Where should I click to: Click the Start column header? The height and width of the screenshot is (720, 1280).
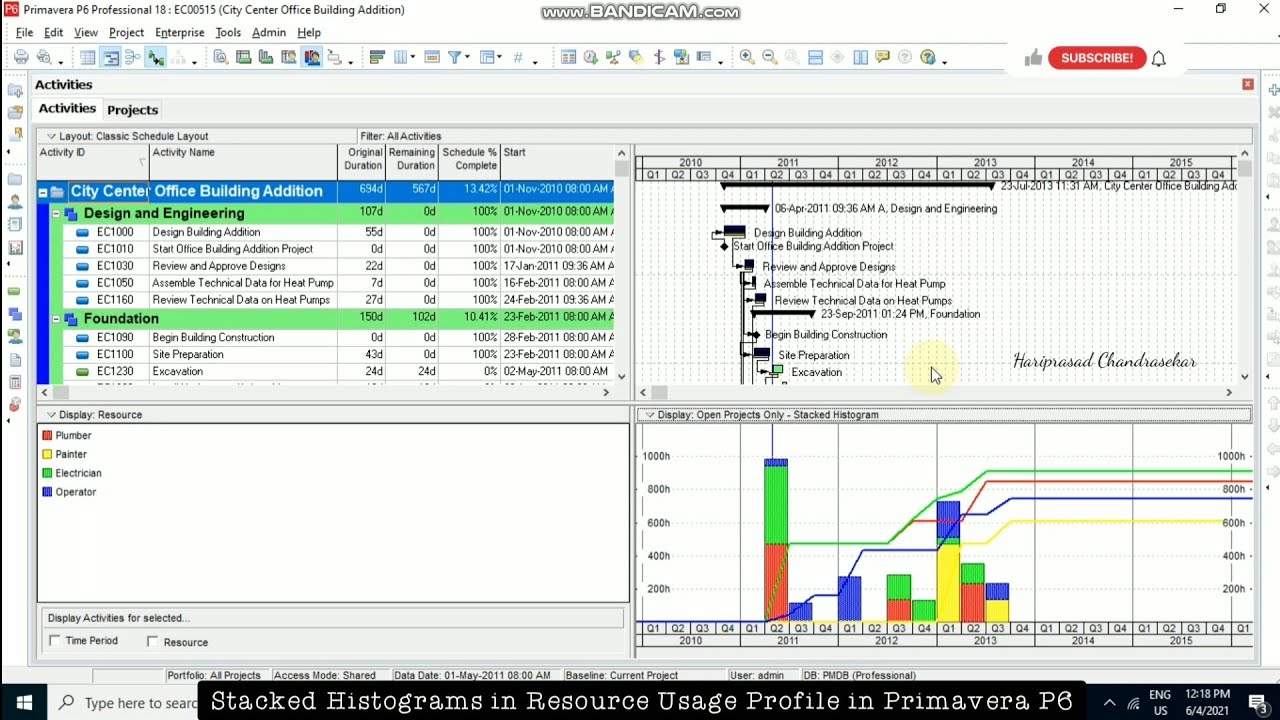tap(557, 162)
